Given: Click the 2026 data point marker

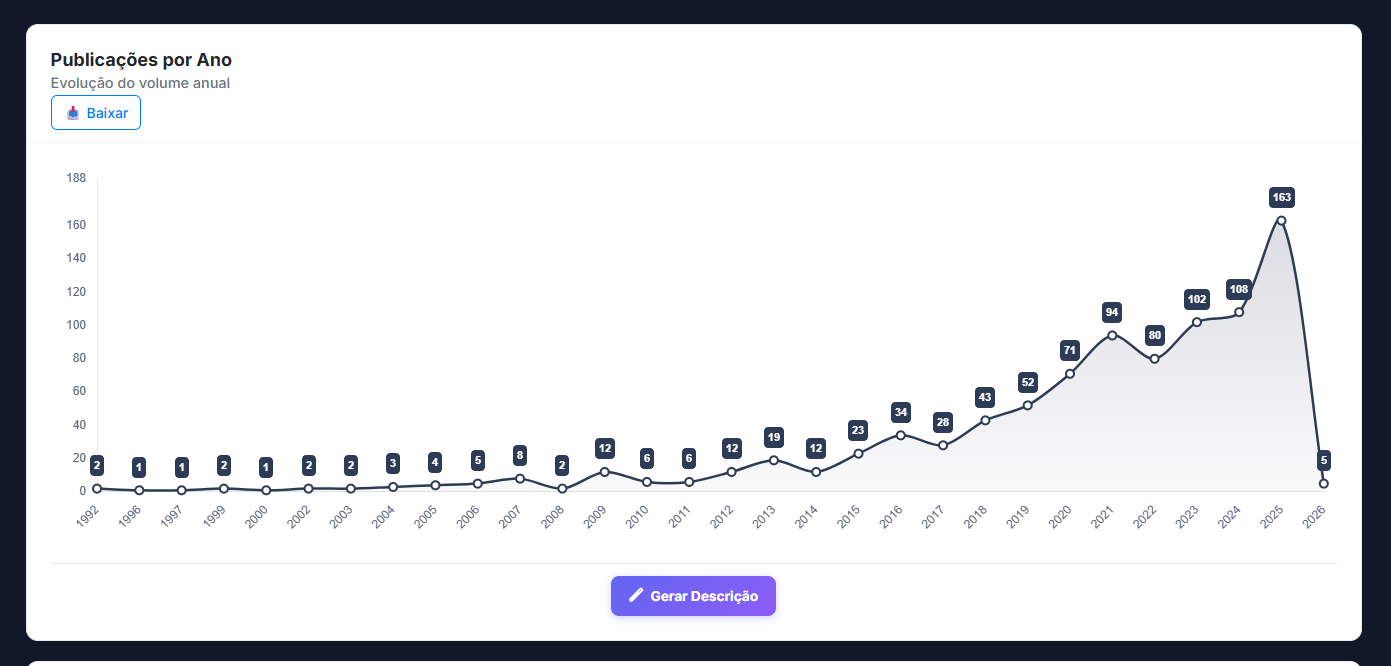Looking at the screenshot, I should tap(1324, 484).
